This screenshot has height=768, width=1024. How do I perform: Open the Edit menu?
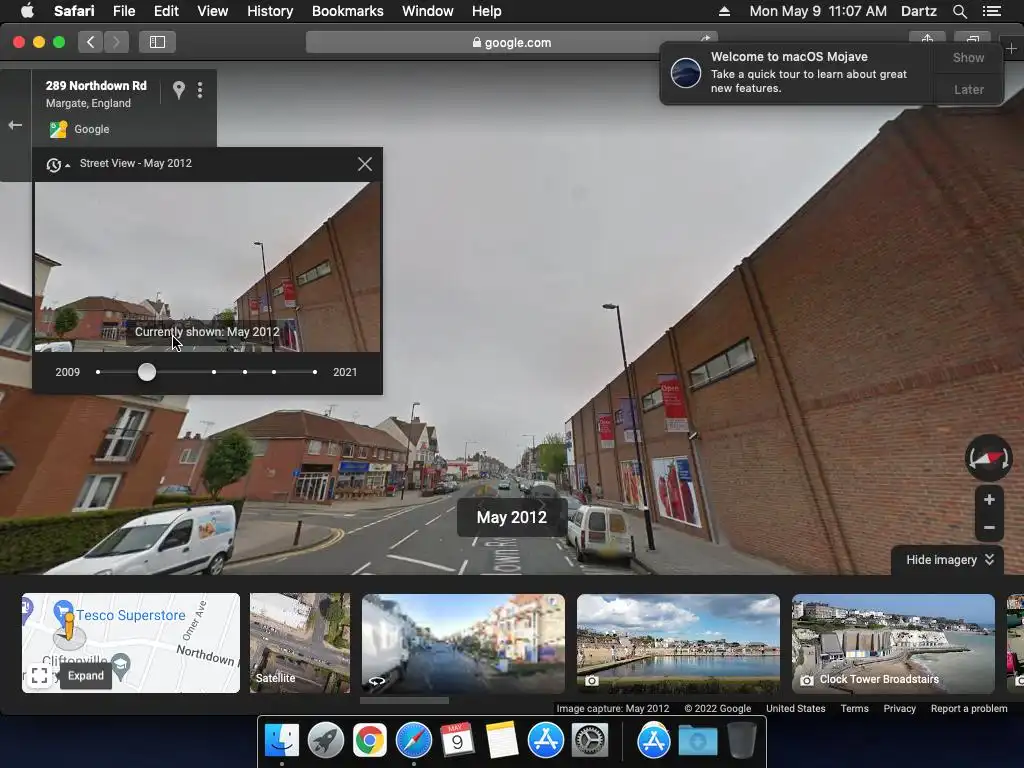[166, 11]
